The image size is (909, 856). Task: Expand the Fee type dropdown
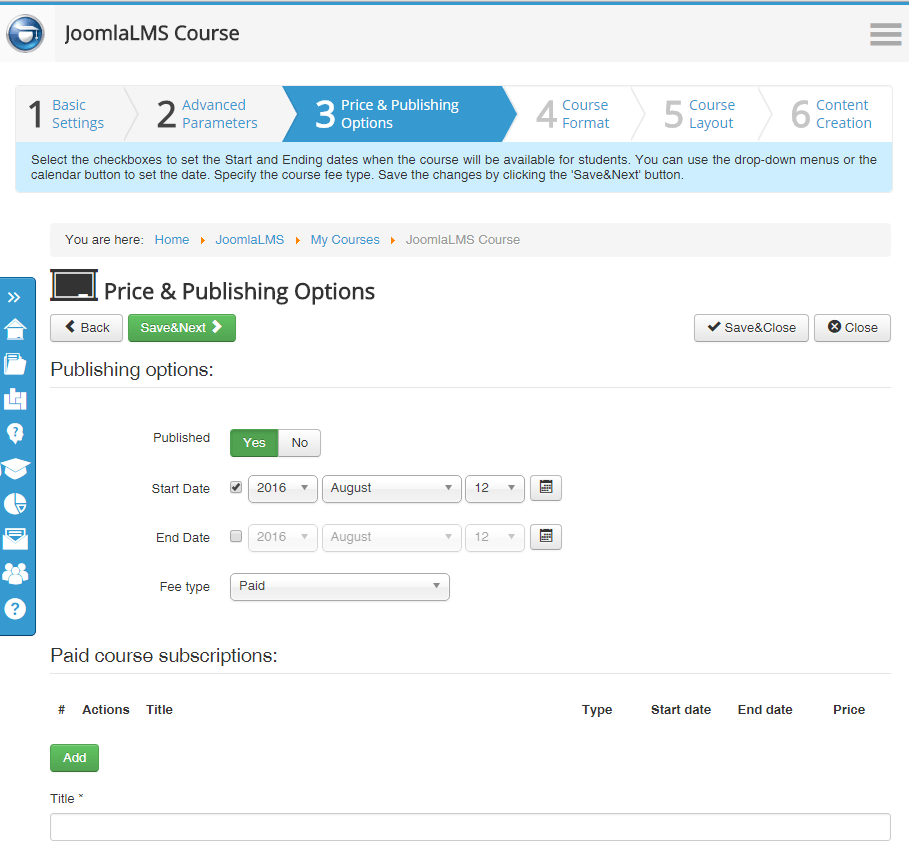click(340, 587)
